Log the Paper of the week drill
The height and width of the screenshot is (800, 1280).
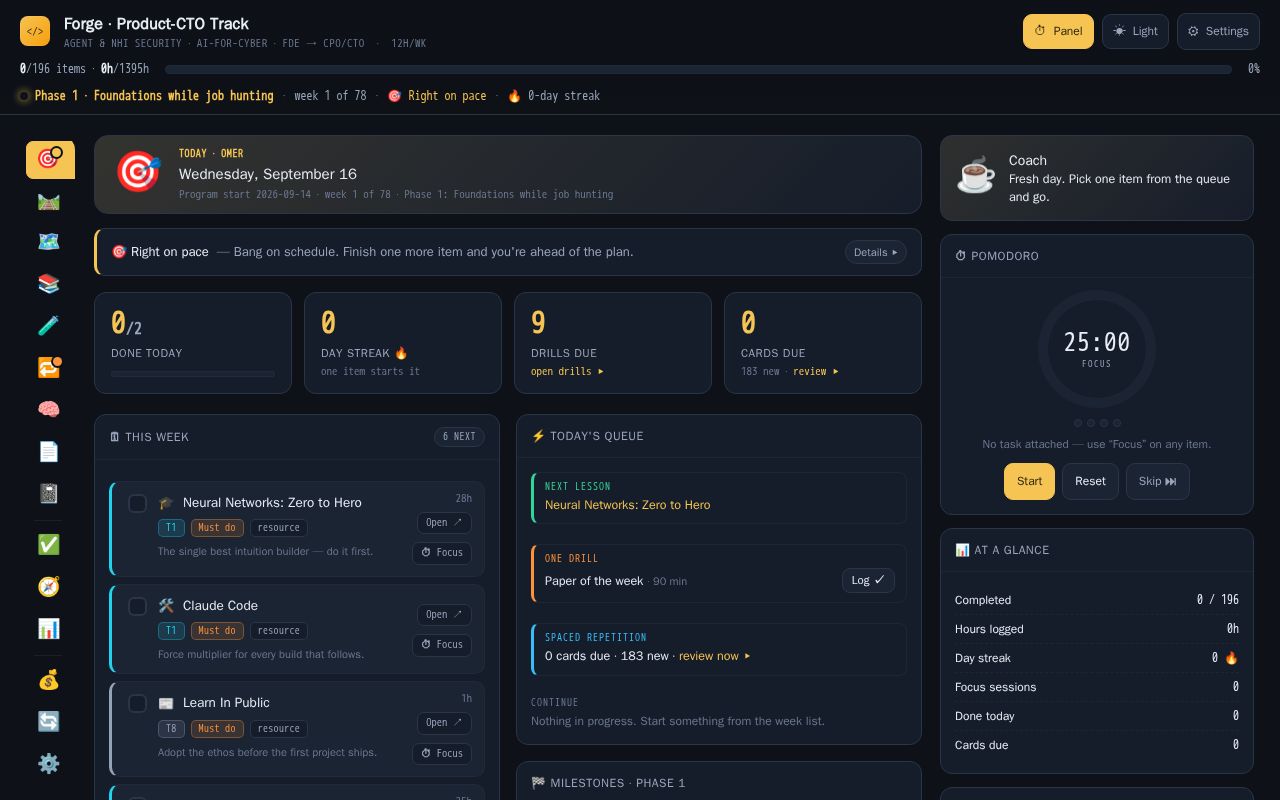coord(868,580)
